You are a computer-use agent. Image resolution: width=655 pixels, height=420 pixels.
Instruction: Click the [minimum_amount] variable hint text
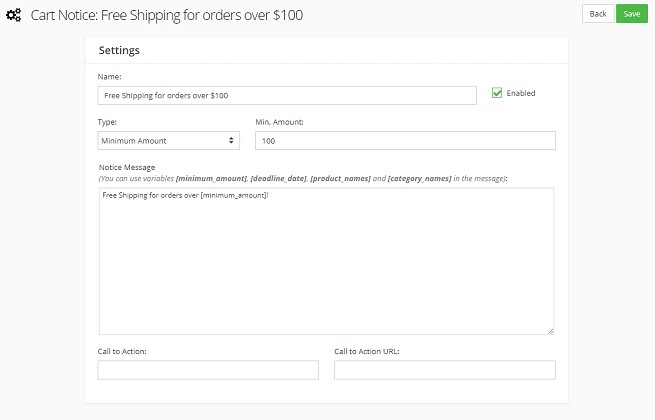click(x=211, y=178)
